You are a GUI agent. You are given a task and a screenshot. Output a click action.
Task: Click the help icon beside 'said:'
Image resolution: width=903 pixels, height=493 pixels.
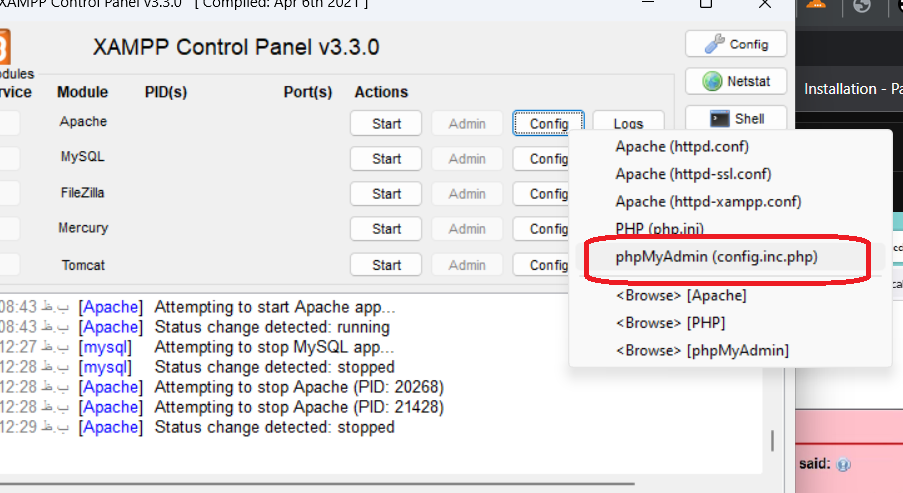843,464
